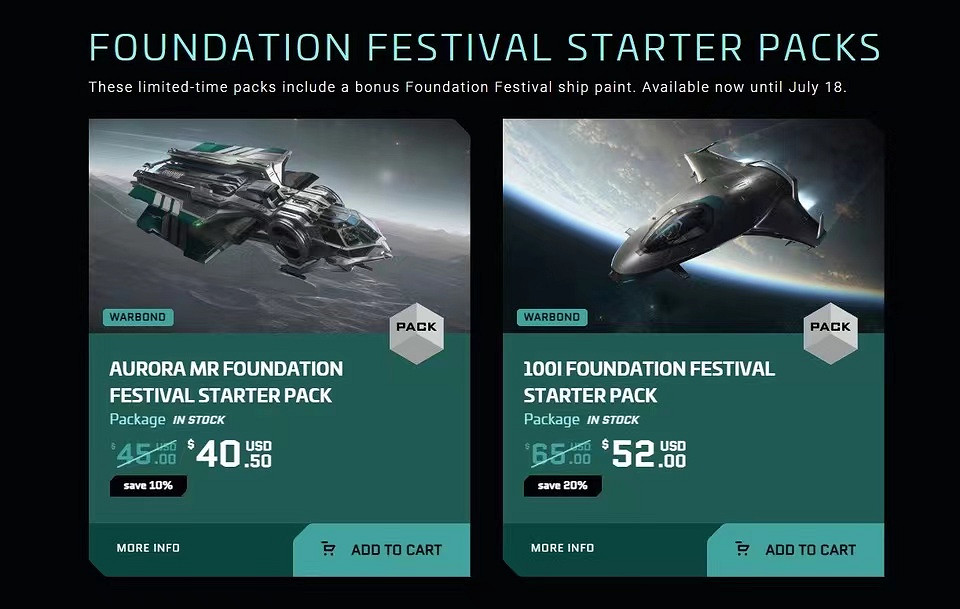Click the 'save 10%' badge on Aurora MR pack
The height and width of the screenshot is (609, 960).
click(148, 485)
